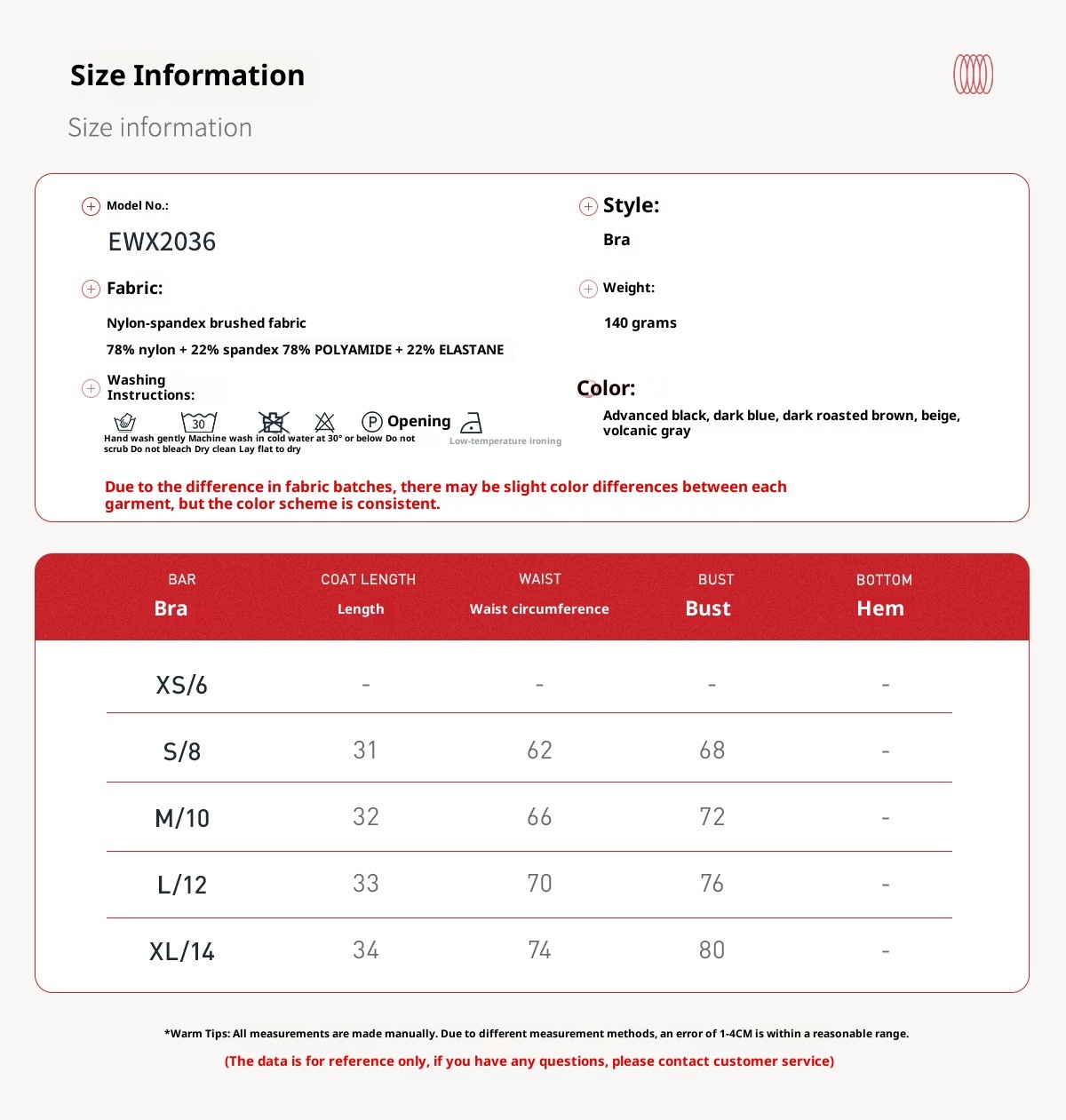This screenshot has width=1066, height=1120.
Task: Click the S/8 size row label
Action: 182,751
